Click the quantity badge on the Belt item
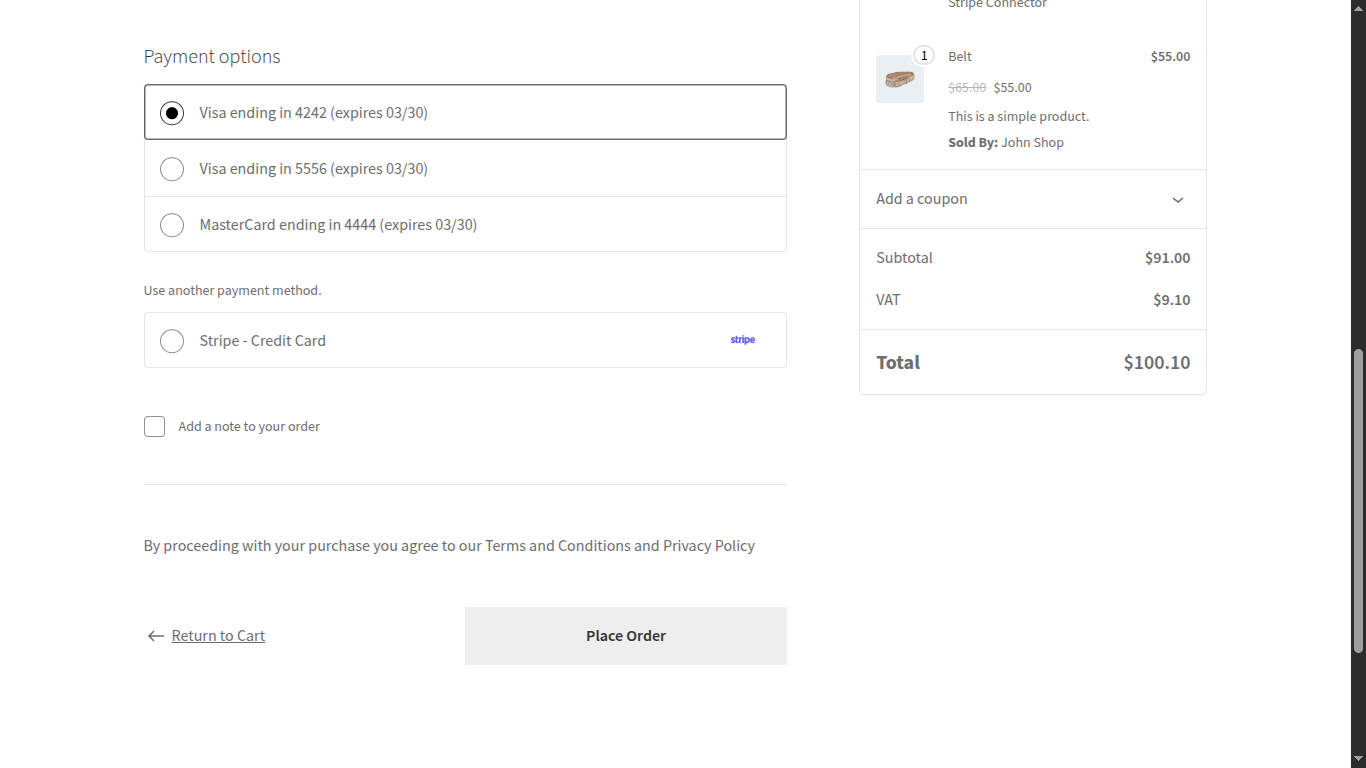This screenshot has height=768, width=1366. coord(923,55)
